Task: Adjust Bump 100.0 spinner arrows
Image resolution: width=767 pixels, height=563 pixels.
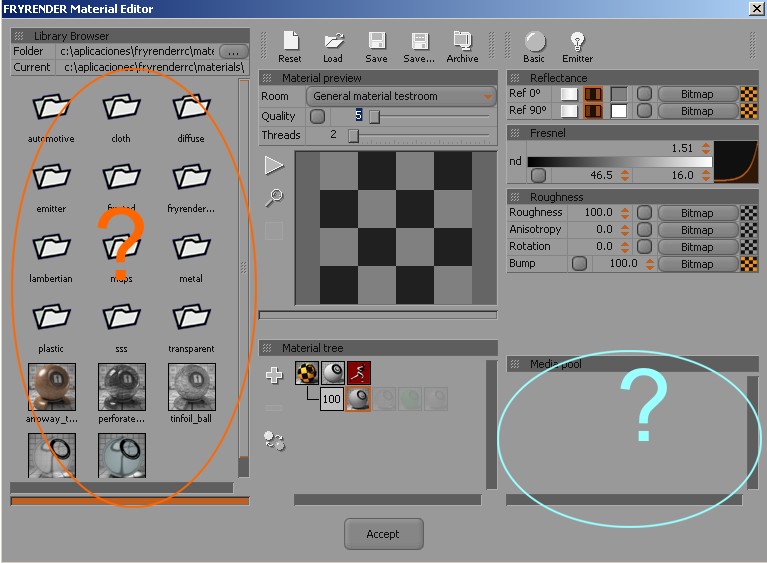Action: pos(650,264)
